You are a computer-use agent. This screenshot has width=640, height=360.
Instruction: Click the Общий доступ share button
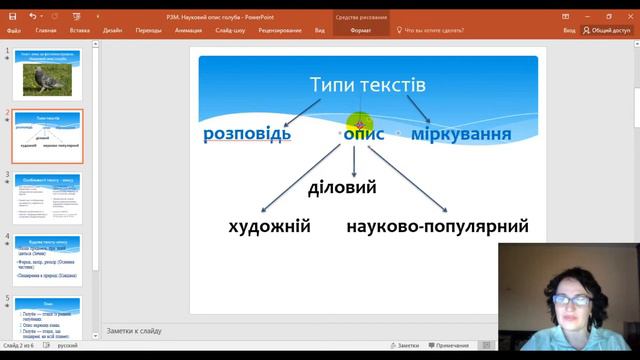point(607,30)
